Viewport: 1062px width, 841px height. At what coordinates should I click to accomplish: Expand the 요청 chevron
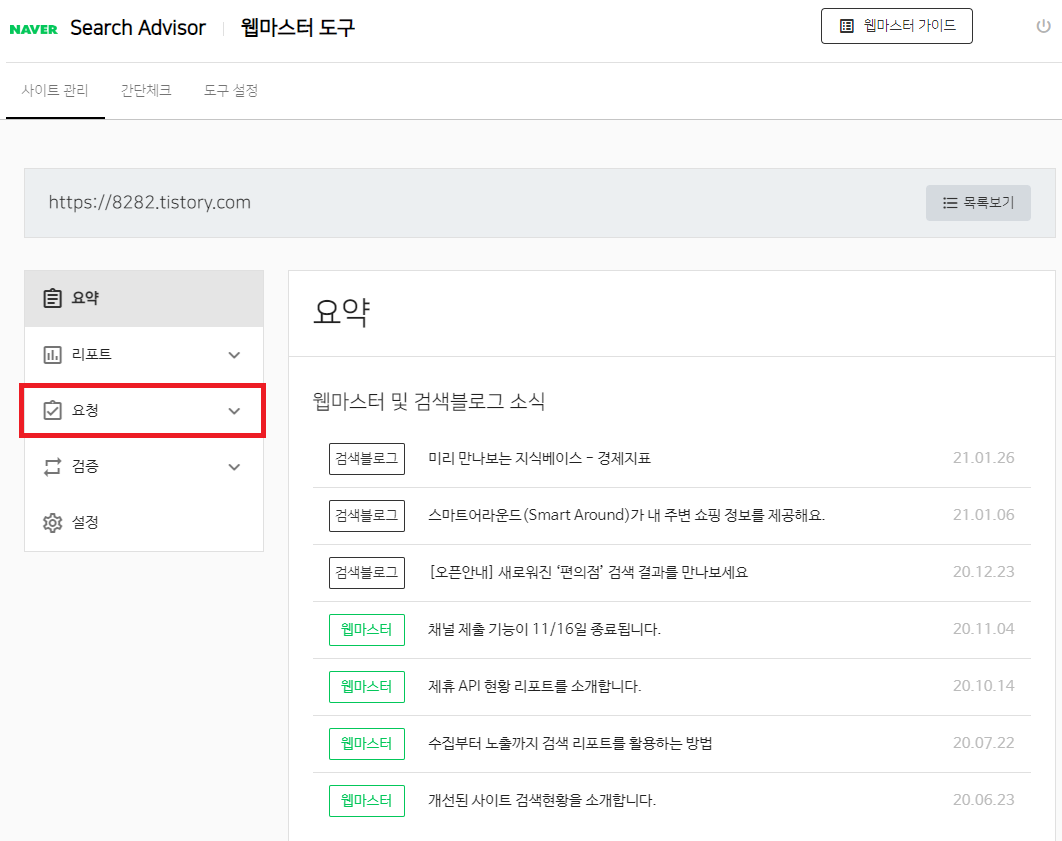click(234, 411)
